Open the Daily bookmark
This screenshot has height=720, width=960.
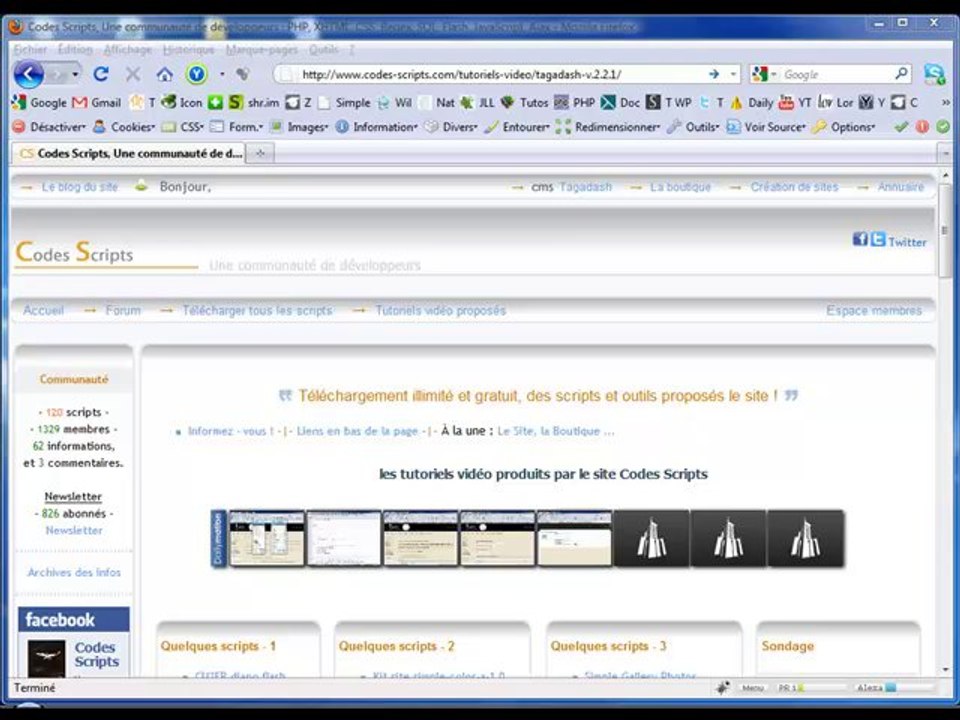point(751,102)
